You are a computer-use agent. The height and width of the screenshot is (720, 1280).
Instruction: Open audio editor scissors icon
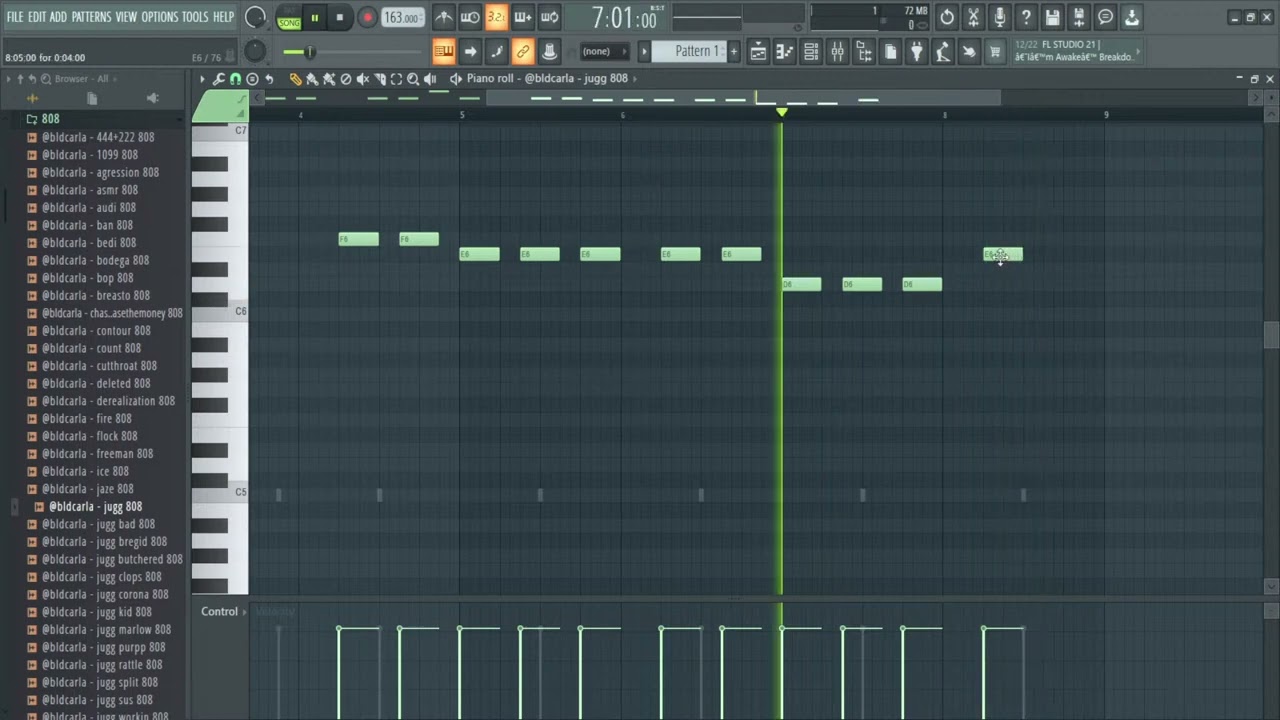(973, 17)
